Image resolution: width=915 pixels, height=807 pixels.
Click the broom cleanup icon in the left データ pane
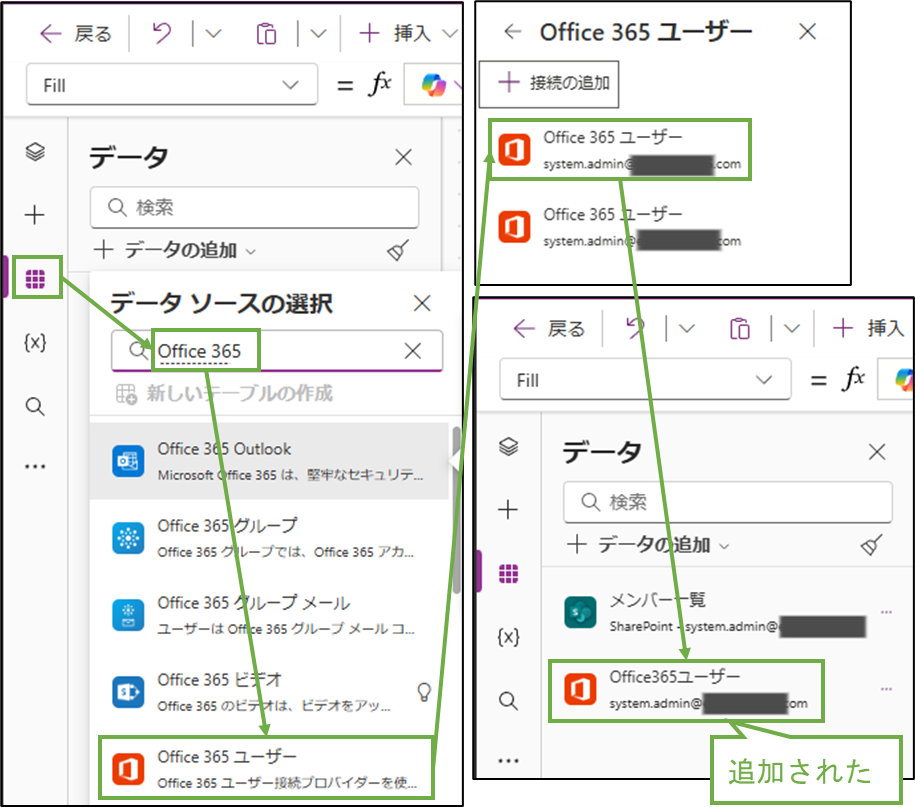pyautogui.click(x=397, y=250)
